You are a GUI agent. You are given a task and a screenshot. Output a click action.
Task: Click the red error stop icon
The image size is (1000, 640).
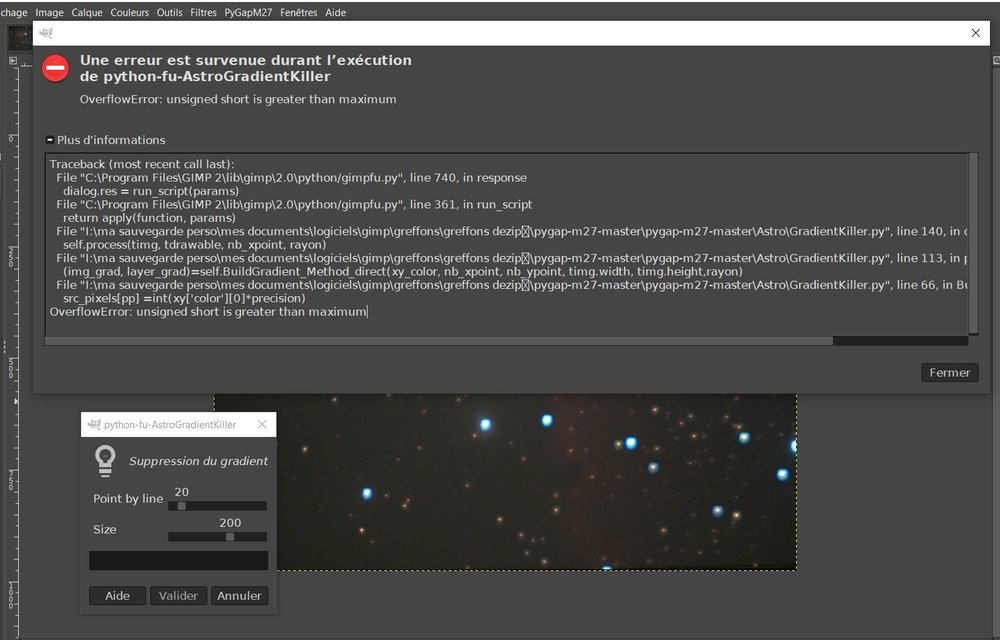[x=55, y=68]
